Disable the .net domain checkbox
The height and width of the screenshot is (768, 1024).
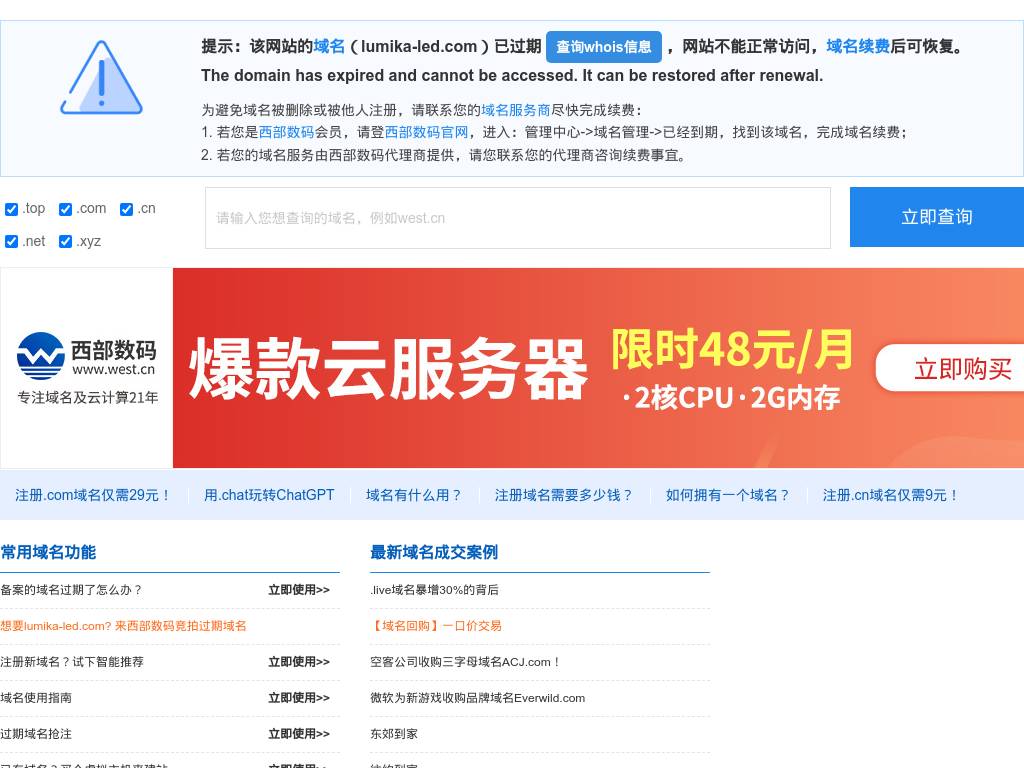(x=12, y=241)
